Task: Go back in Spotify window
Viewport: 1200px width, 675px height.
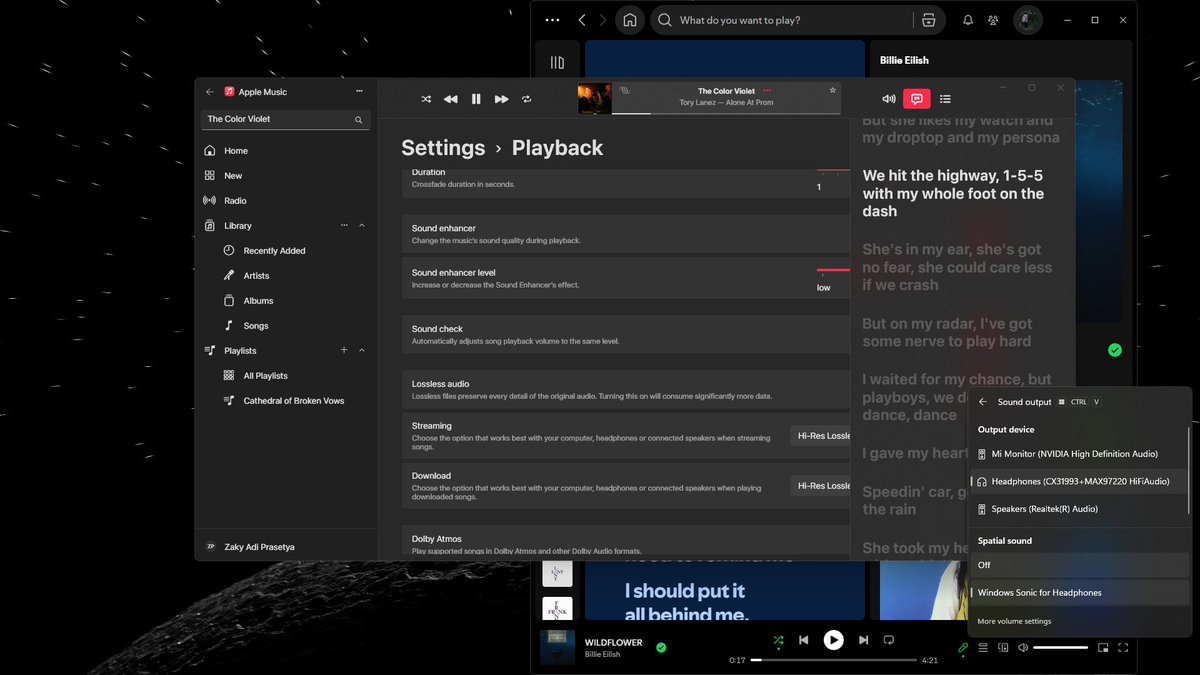Action: pos(582,20)
